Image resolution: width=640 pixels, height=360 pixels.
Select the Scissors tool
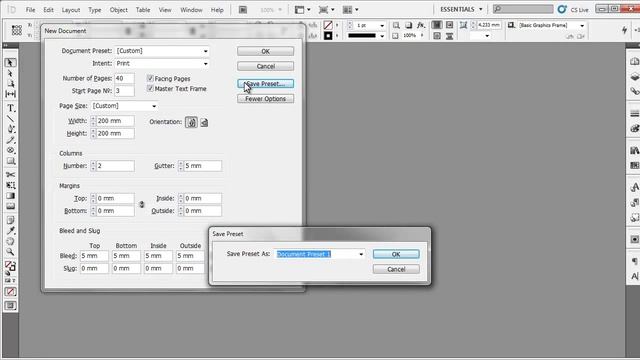[x=11, y=175]
